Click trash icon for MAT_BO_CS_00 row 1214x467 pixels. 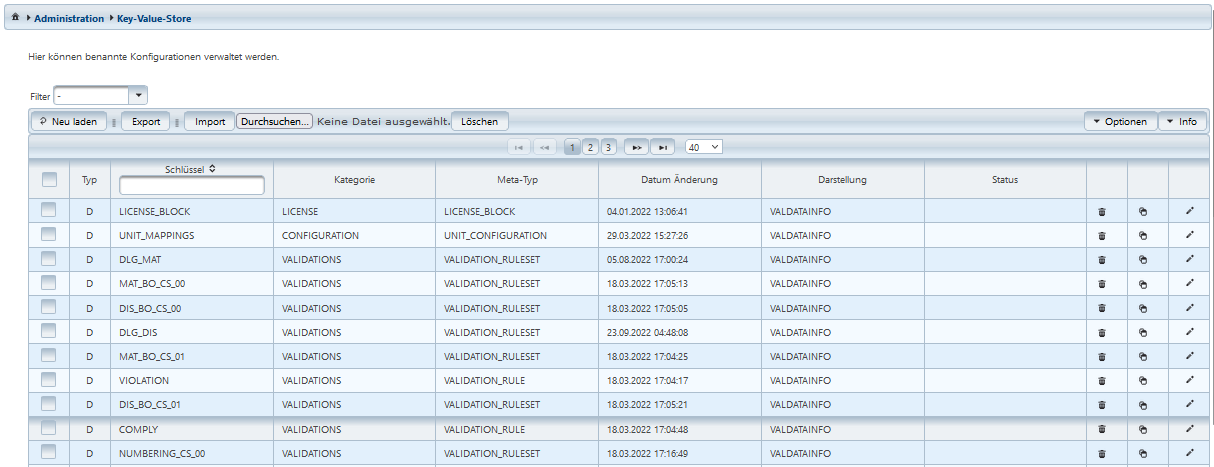[1102, 284]
